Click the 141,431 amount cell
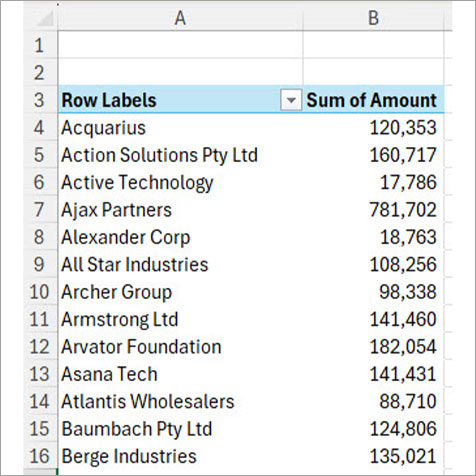The image size is (476, 476). click(x=374, y=373)
